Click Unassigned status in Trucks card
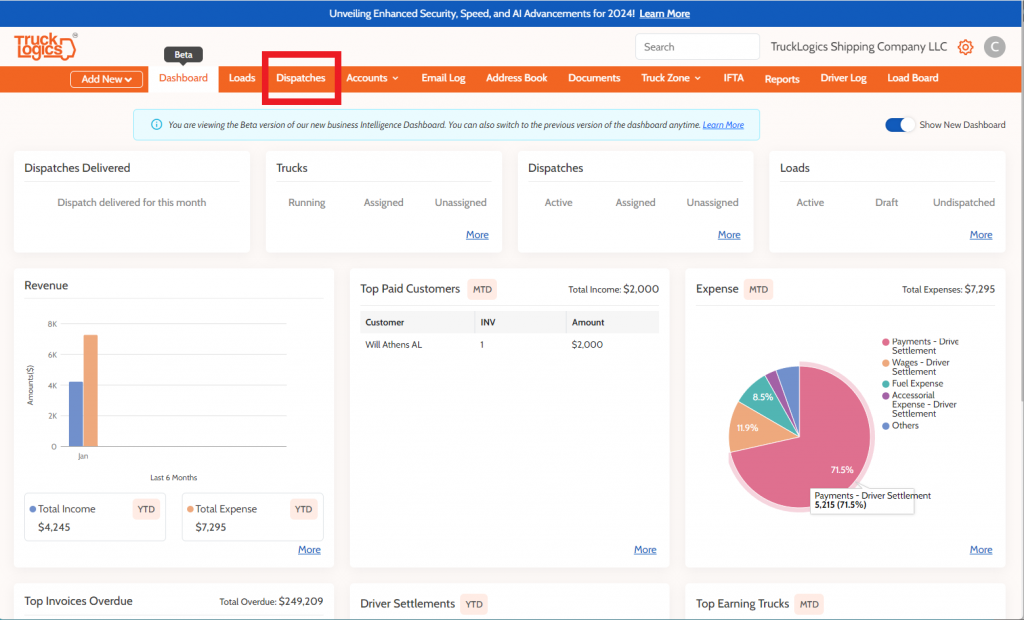The width and height of the screenshot is (1024, 620). click(460, 203)
